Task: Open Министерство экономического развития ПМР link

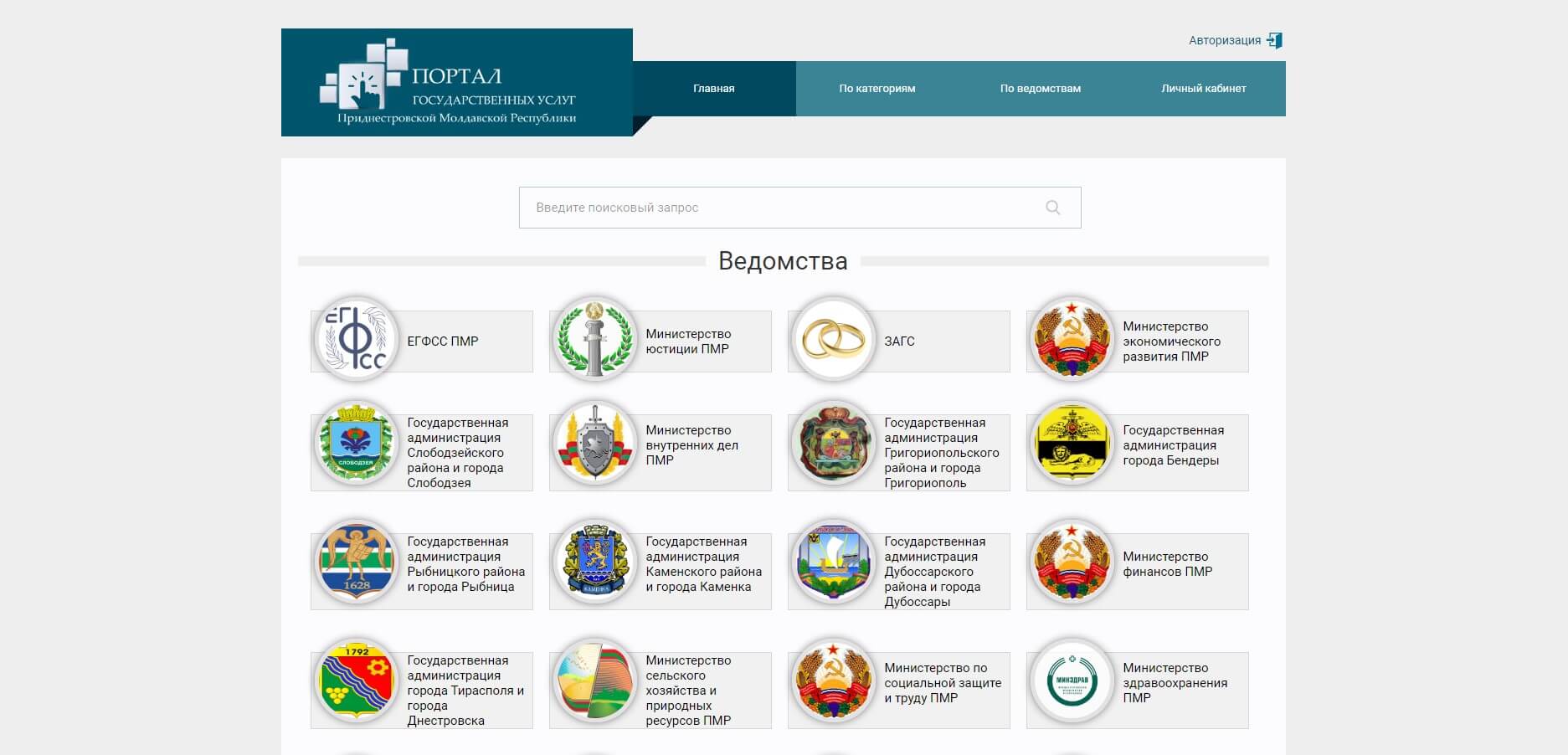Action: [x=1170, y=342]
